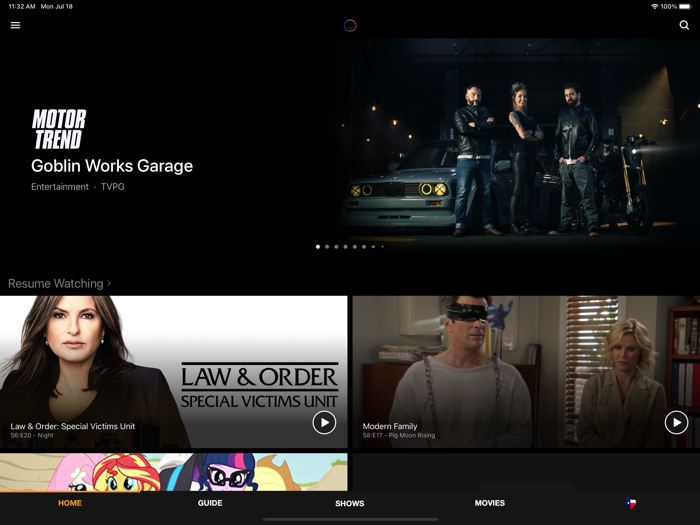Open the Texas flag profile icon
Screen dimensions: 700x525
coord(630,503)
